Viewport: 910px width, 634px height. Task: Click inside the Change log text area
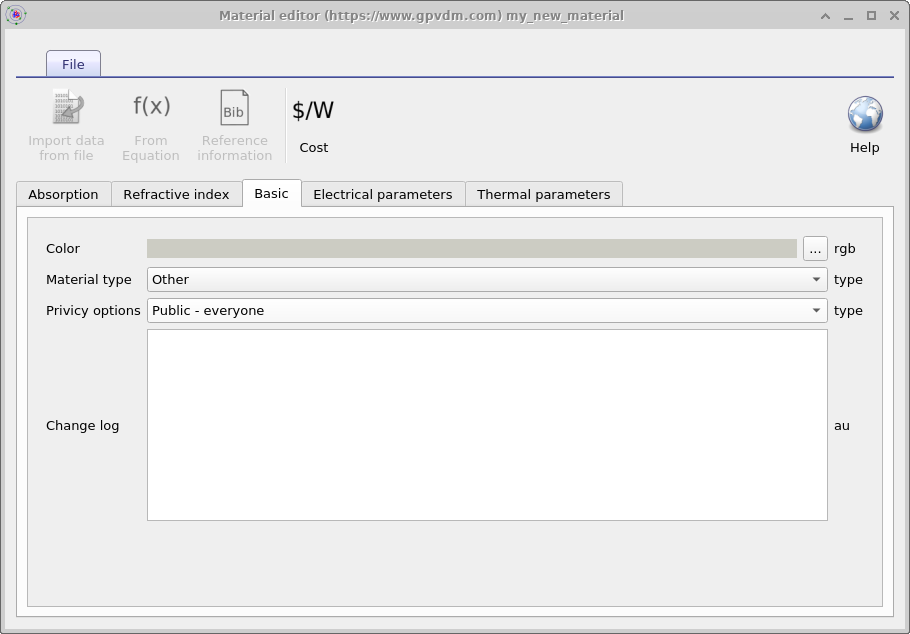coord(487,425)
